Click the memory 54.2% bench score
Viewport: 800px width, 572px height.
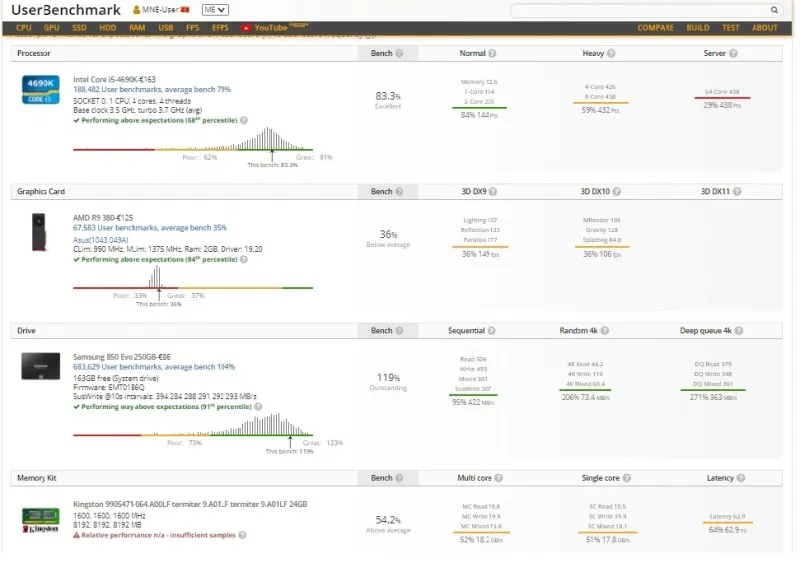(388, 520)
